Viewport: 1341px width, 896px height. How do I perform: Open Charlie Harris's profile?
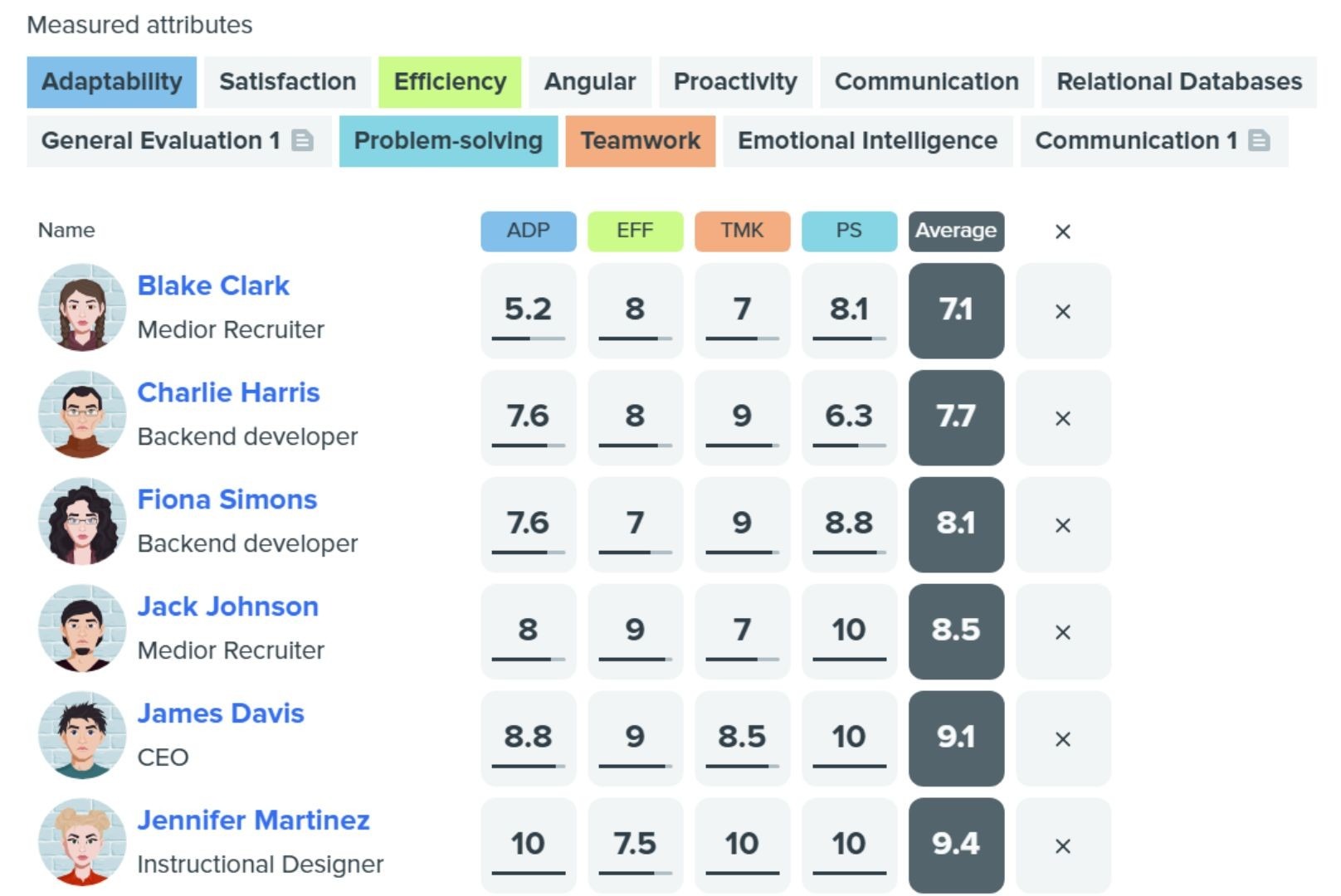[228, 392]
